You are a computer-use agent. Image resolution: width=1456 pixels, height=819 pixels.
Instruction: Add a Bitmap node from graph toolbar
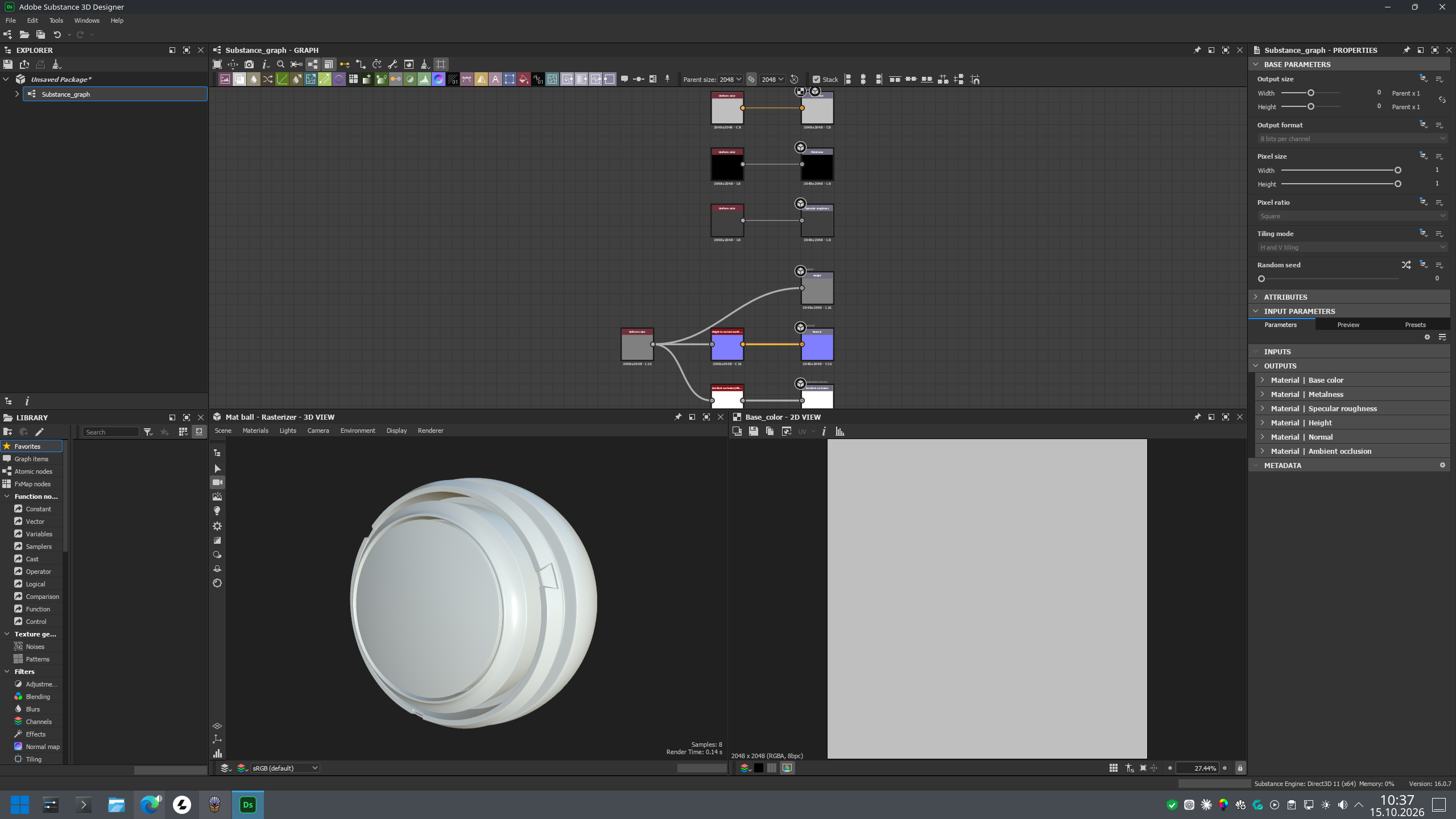click(x=225, y=79)
